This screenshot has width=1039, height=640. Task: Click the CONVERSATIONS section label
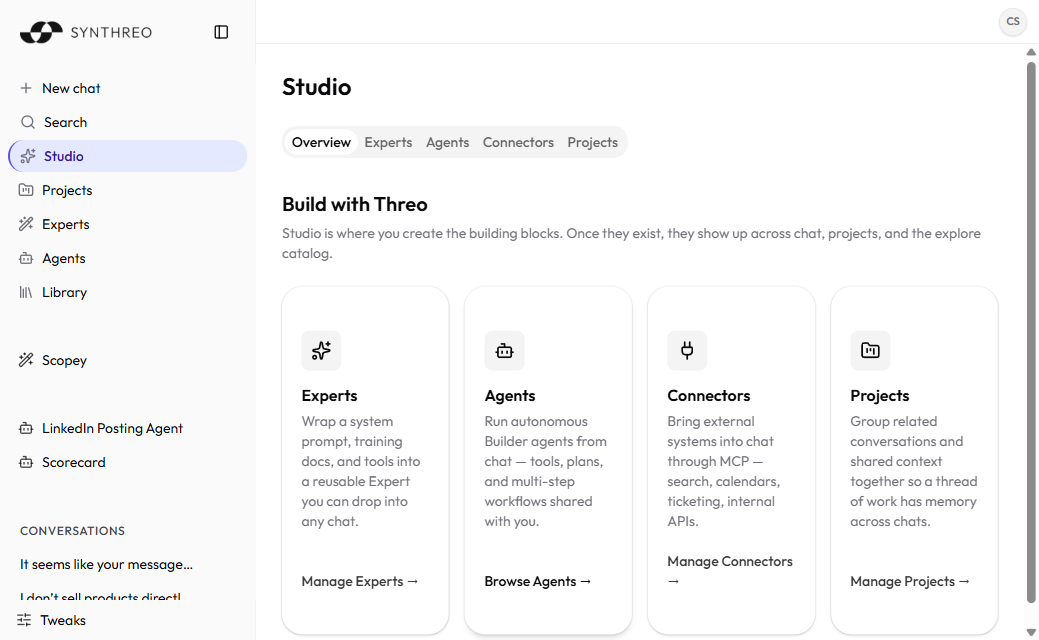click(72, 531)
